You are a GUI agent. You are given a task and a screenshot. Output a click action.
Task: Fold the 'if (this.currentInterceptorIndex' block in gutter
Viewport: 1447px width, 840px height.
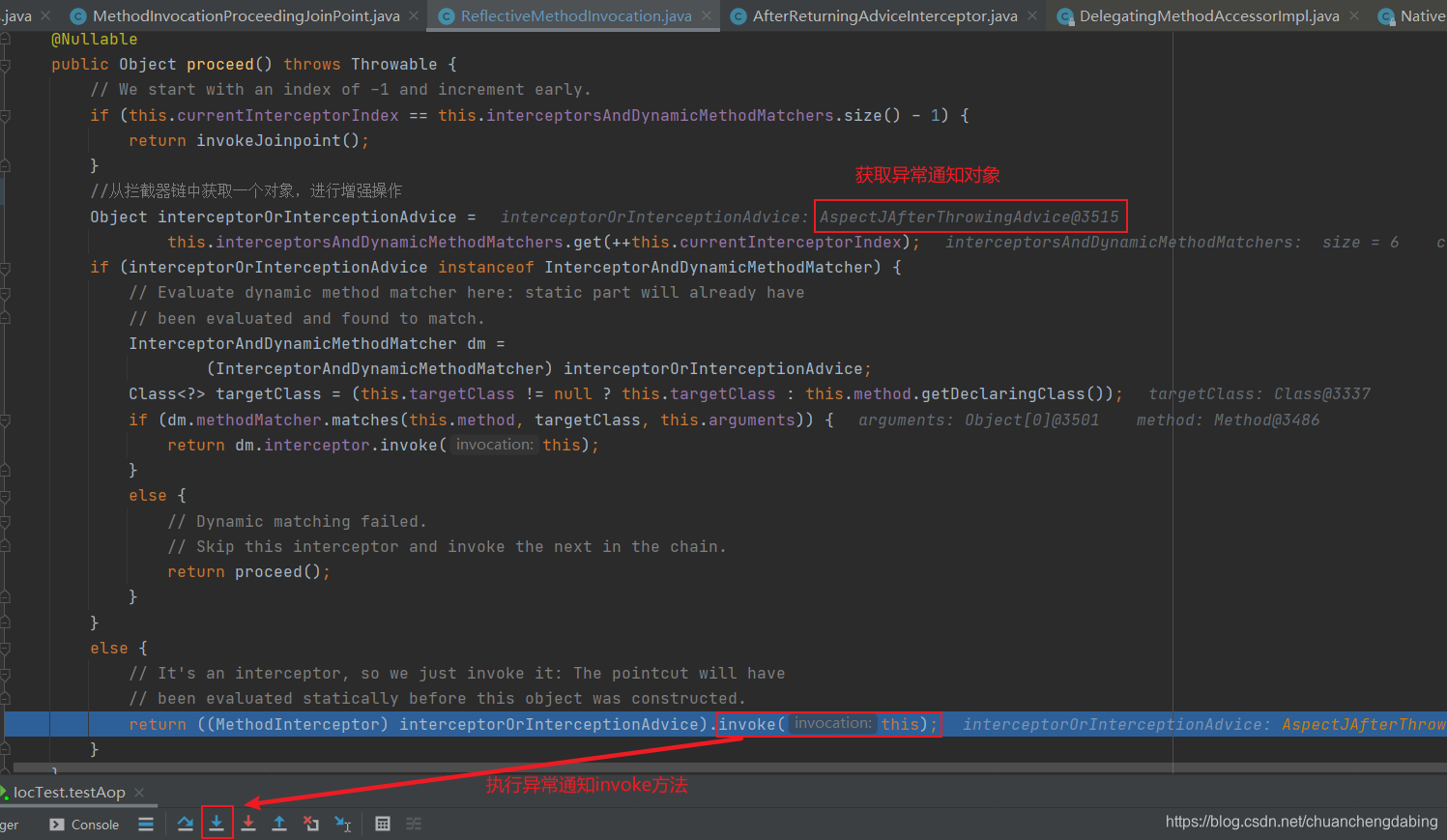tap(5, 116)
